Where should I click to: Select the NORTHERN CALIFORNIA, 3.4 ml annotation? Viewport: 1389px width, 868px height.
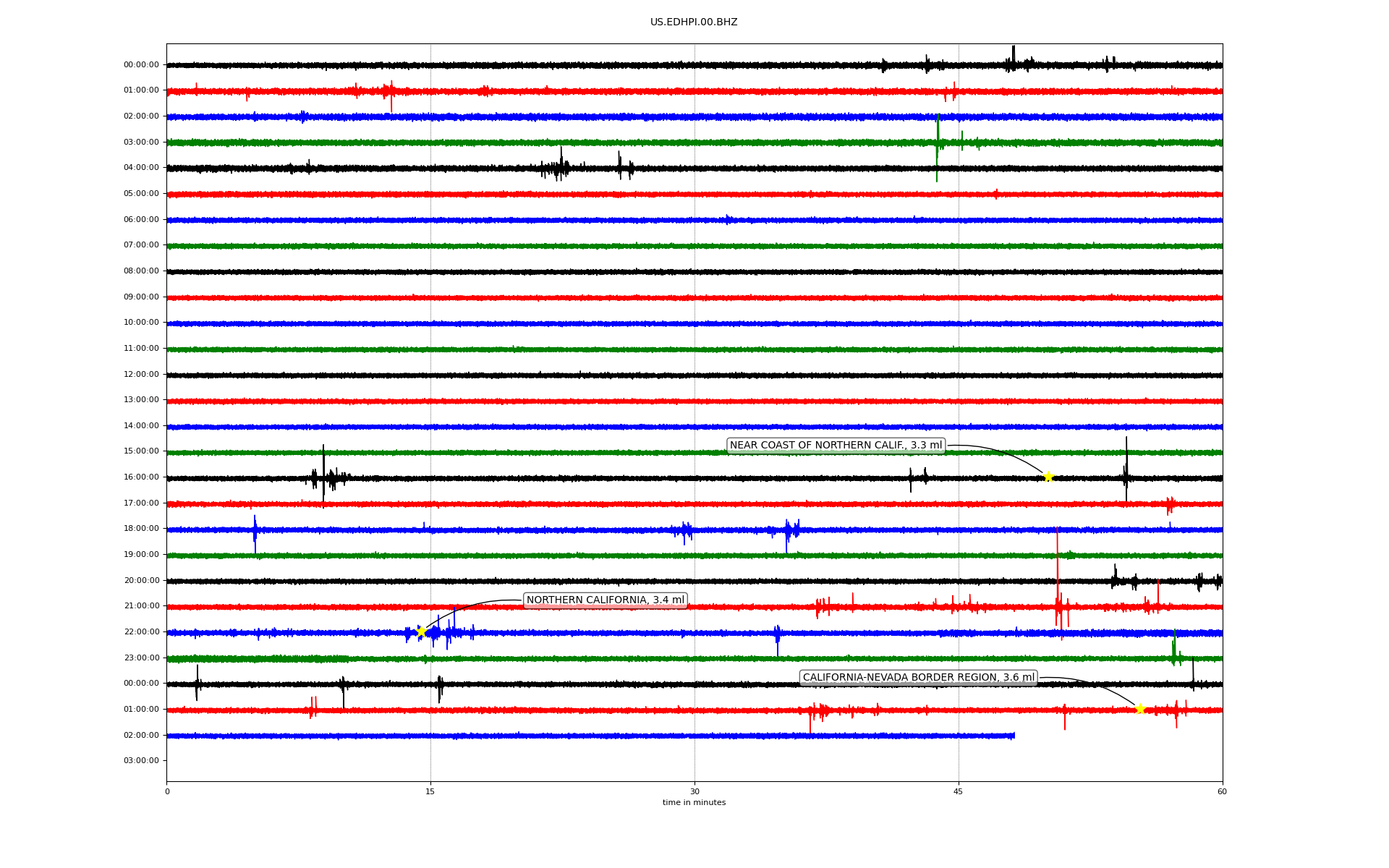tap(606, 600)
